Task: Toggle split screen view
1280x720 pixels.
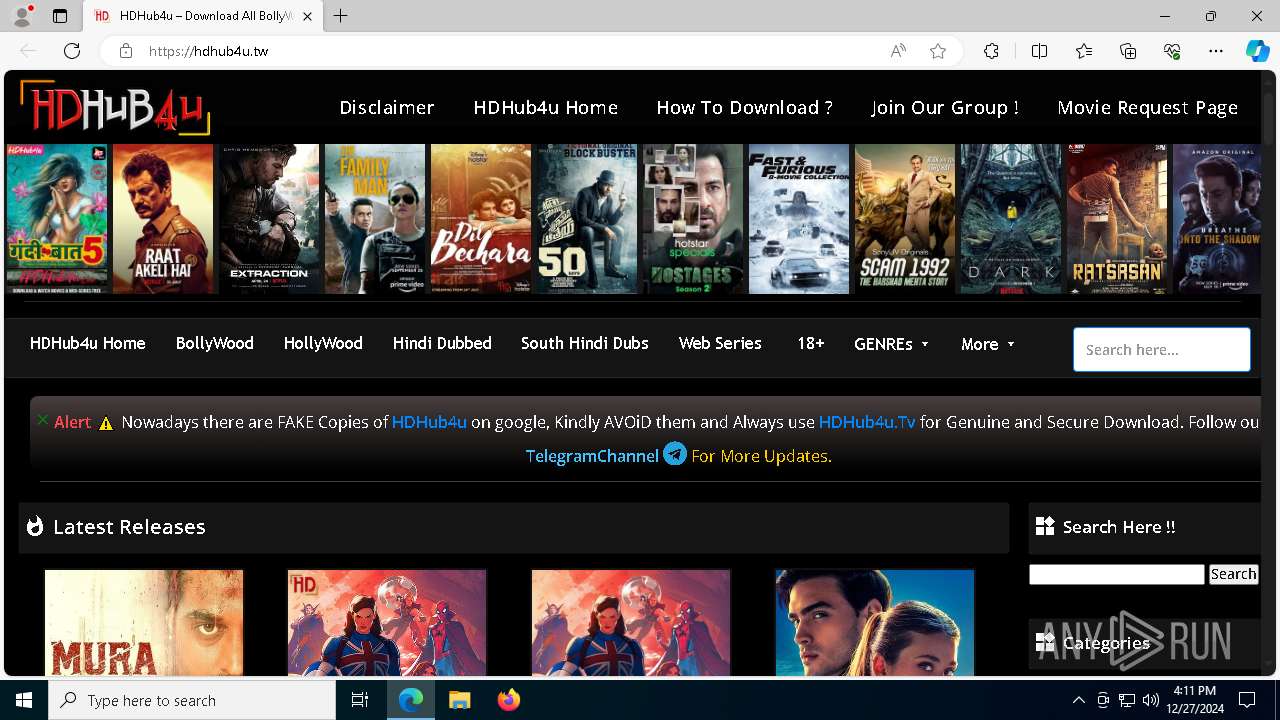Action: tap(1039, 51)
